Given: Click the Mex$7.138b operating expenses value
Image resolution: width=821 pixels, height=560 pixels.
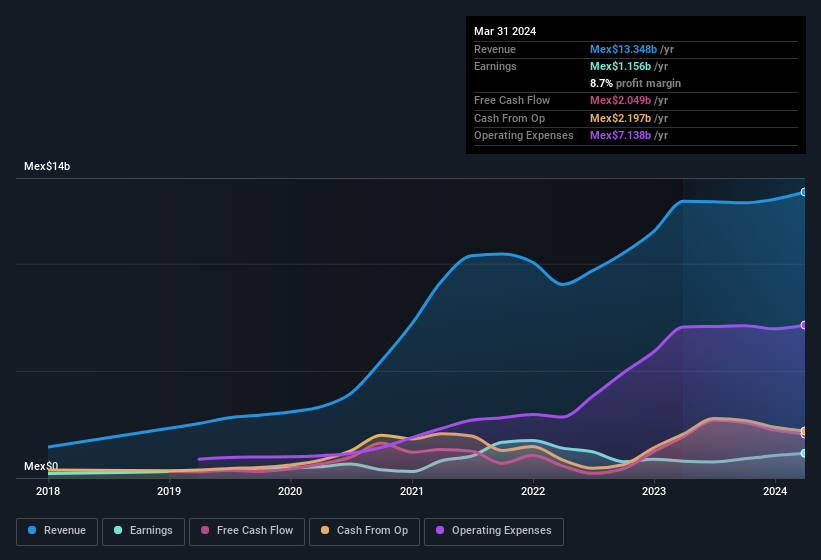Looking at the screenshot, I should click(620, 136).
